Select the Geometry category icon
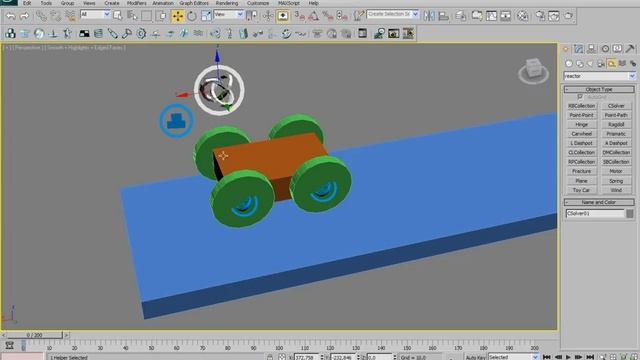The image size is (640, 360). click(569, 63)
